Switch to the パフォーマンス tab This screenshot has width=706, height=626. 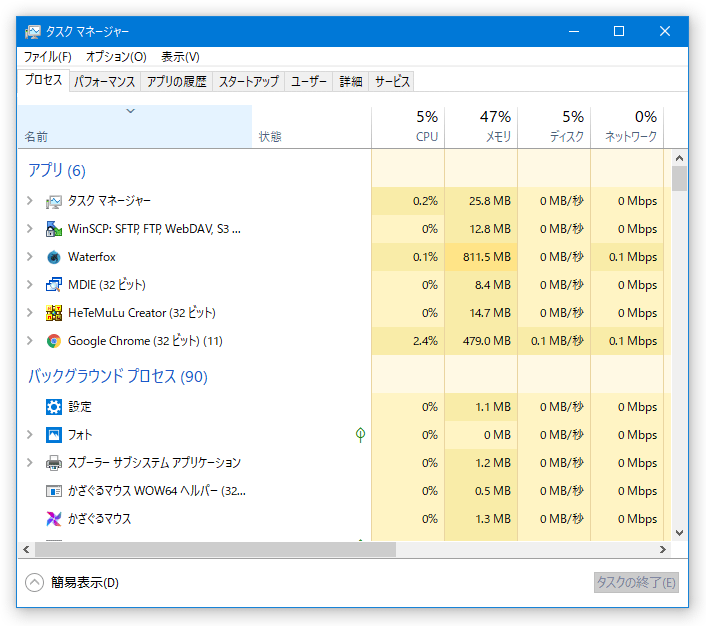click(104, 82)
